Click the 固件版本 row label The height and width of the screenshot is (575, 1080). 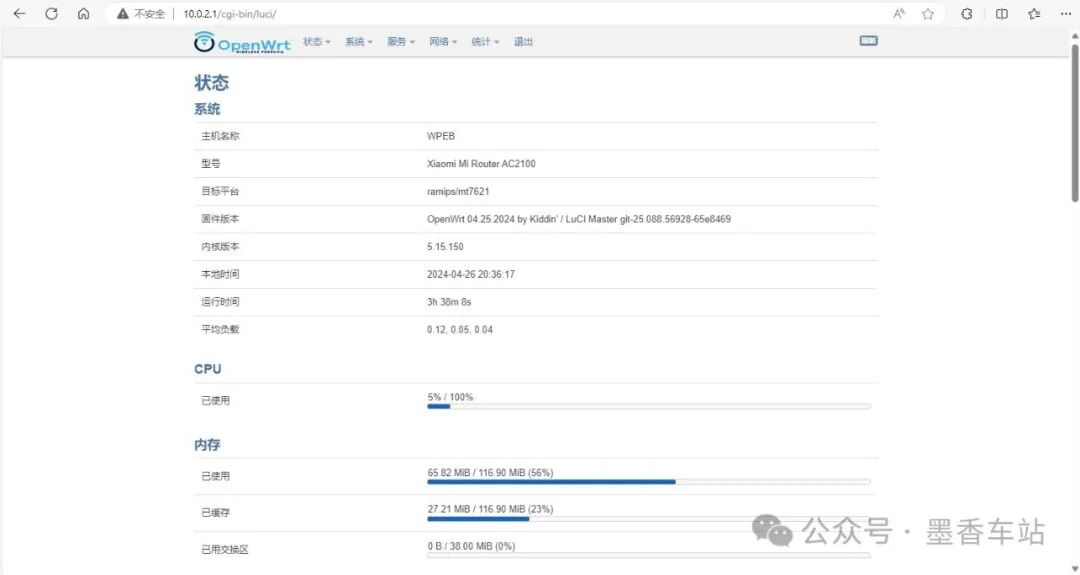(x=220, y=219)
